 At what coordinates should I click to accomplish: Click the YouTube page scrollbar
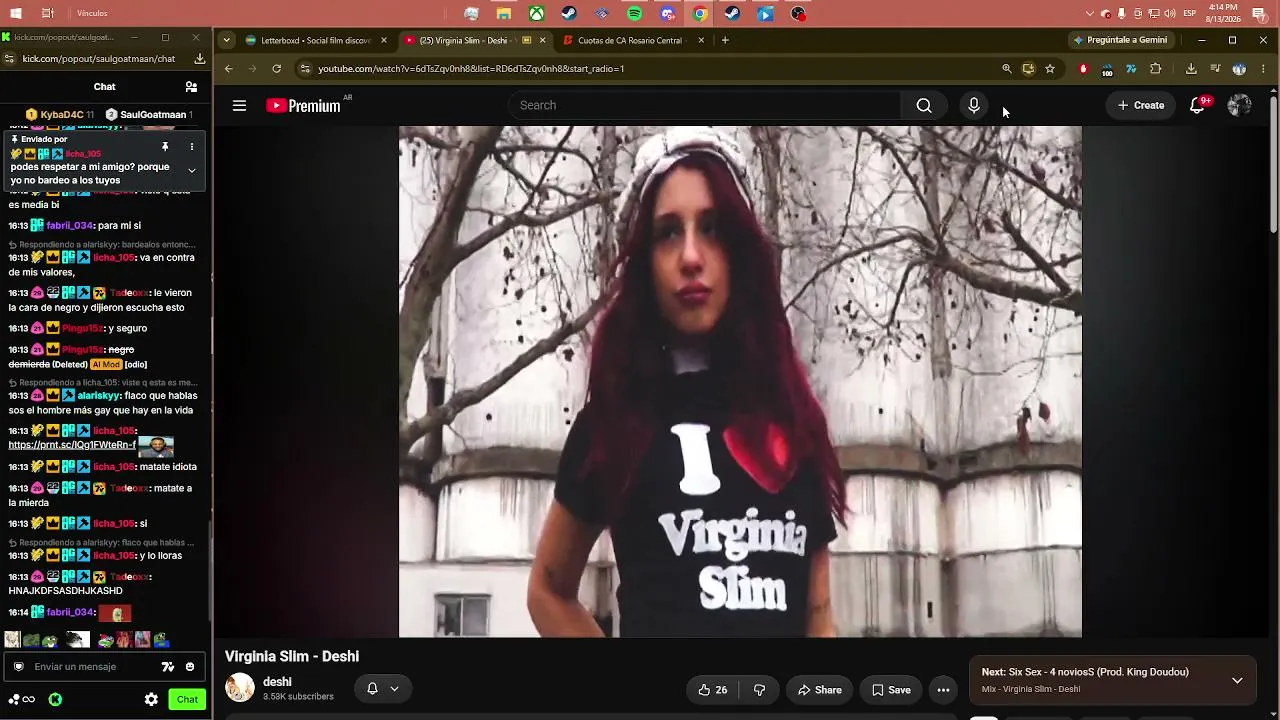pos(1273,165)
